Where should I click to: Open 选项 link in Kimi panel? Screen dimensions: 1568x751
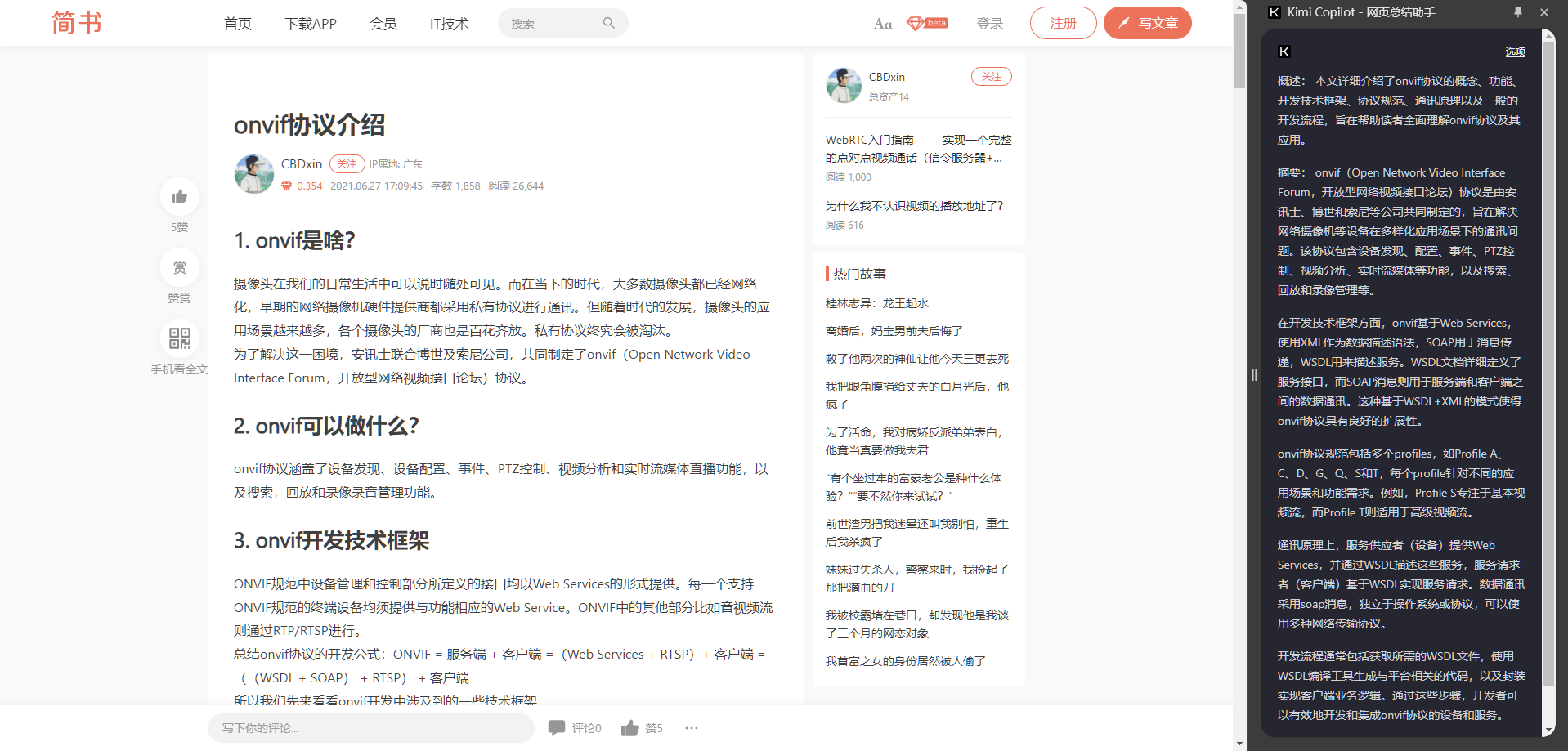[1514, 51]
